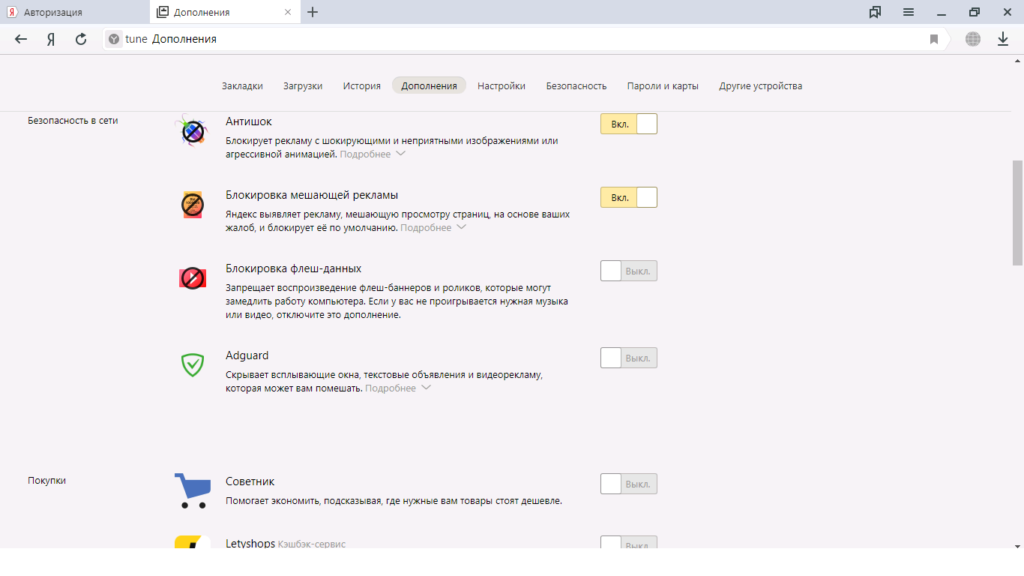Image resolution: width=1024 pixels, height=576 pixels.
Task: Close the Дополнения tab
Action: [x=288, y=12]
